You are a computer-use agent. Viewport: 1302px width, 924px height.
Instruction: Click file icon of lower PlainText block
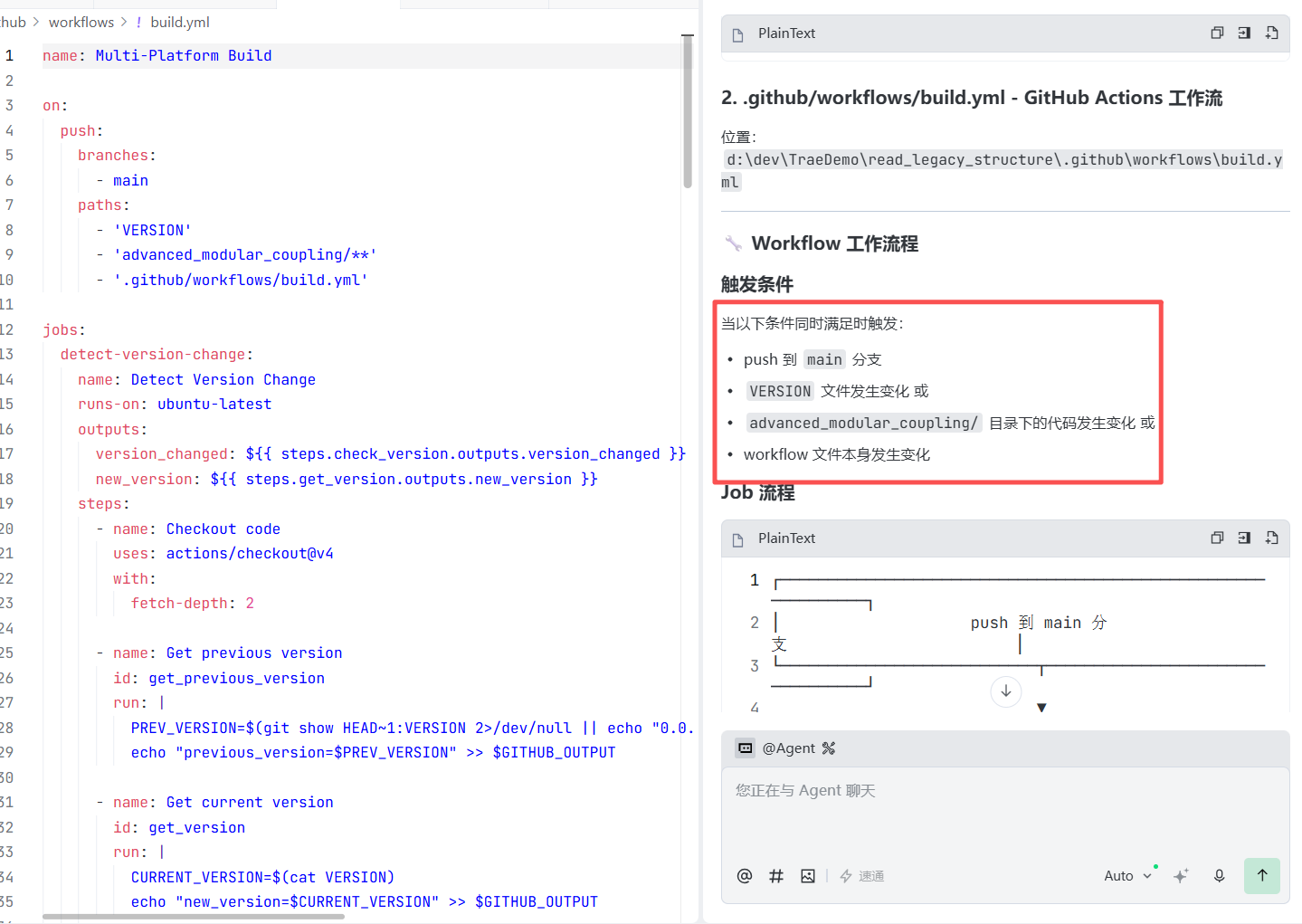[738, 539]
